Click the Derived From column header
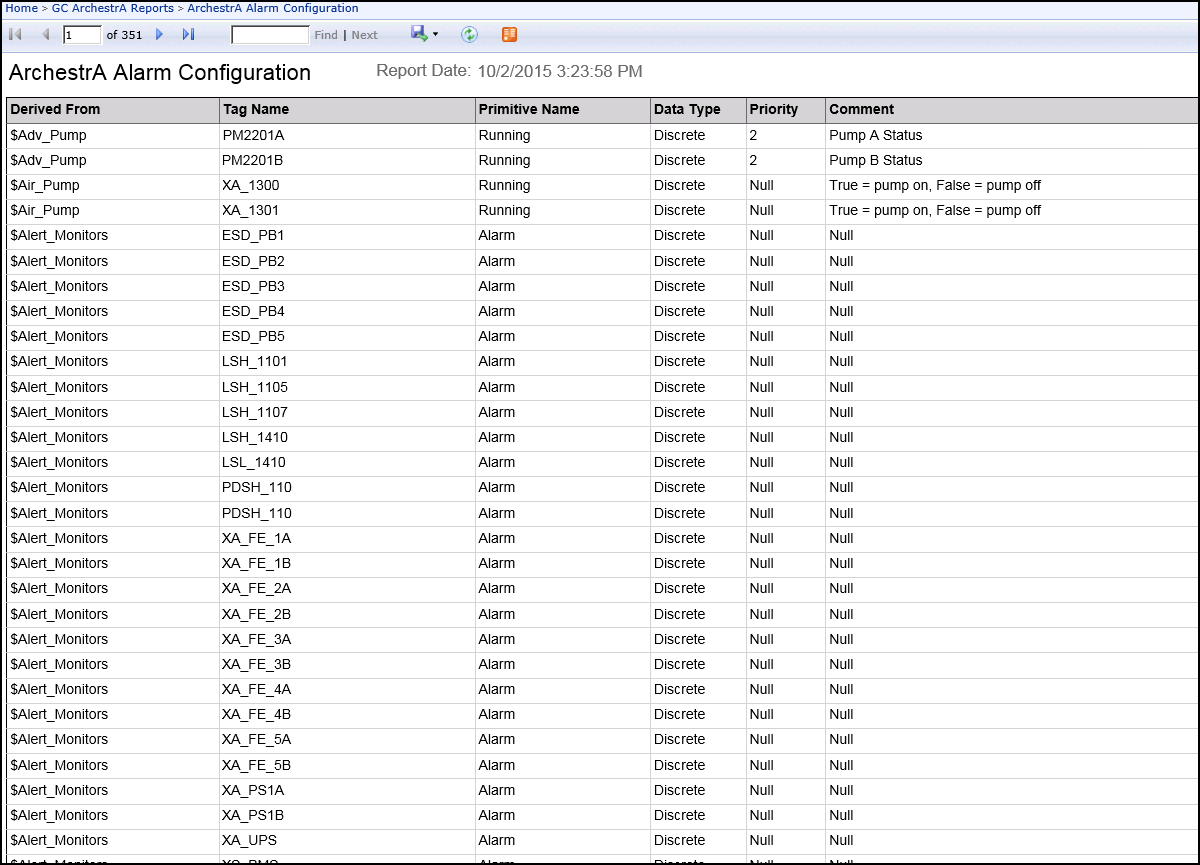The image size is (1200, 865). click(x=55, y=110)
